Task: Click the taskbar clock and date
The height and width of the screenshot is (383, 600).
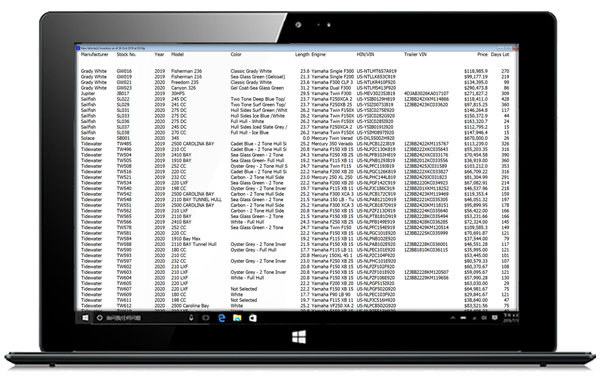Action: 510,318
